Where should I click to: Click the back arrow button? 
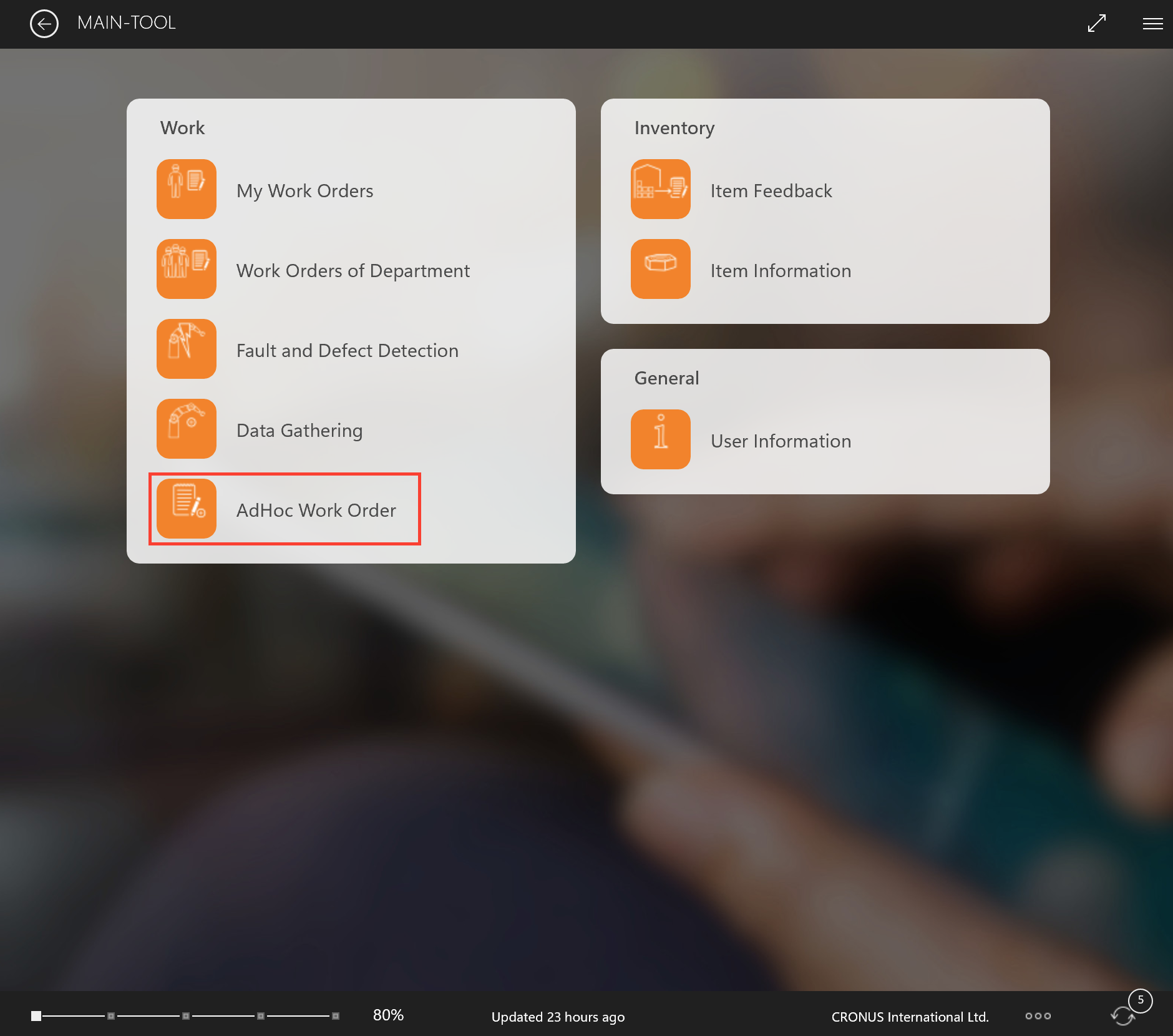[44, 24]
